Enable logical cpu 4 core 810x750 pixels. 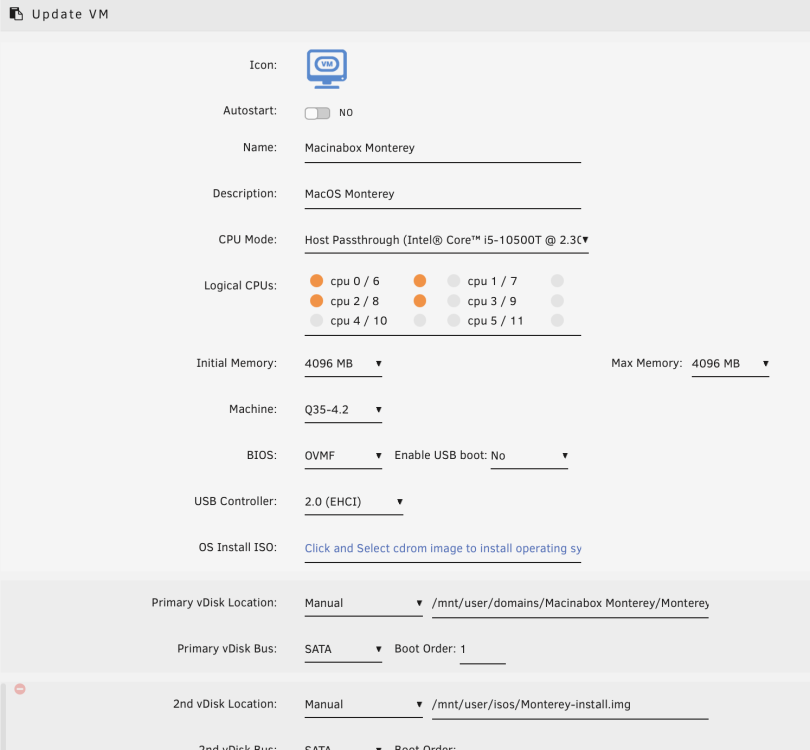(316, 320)
